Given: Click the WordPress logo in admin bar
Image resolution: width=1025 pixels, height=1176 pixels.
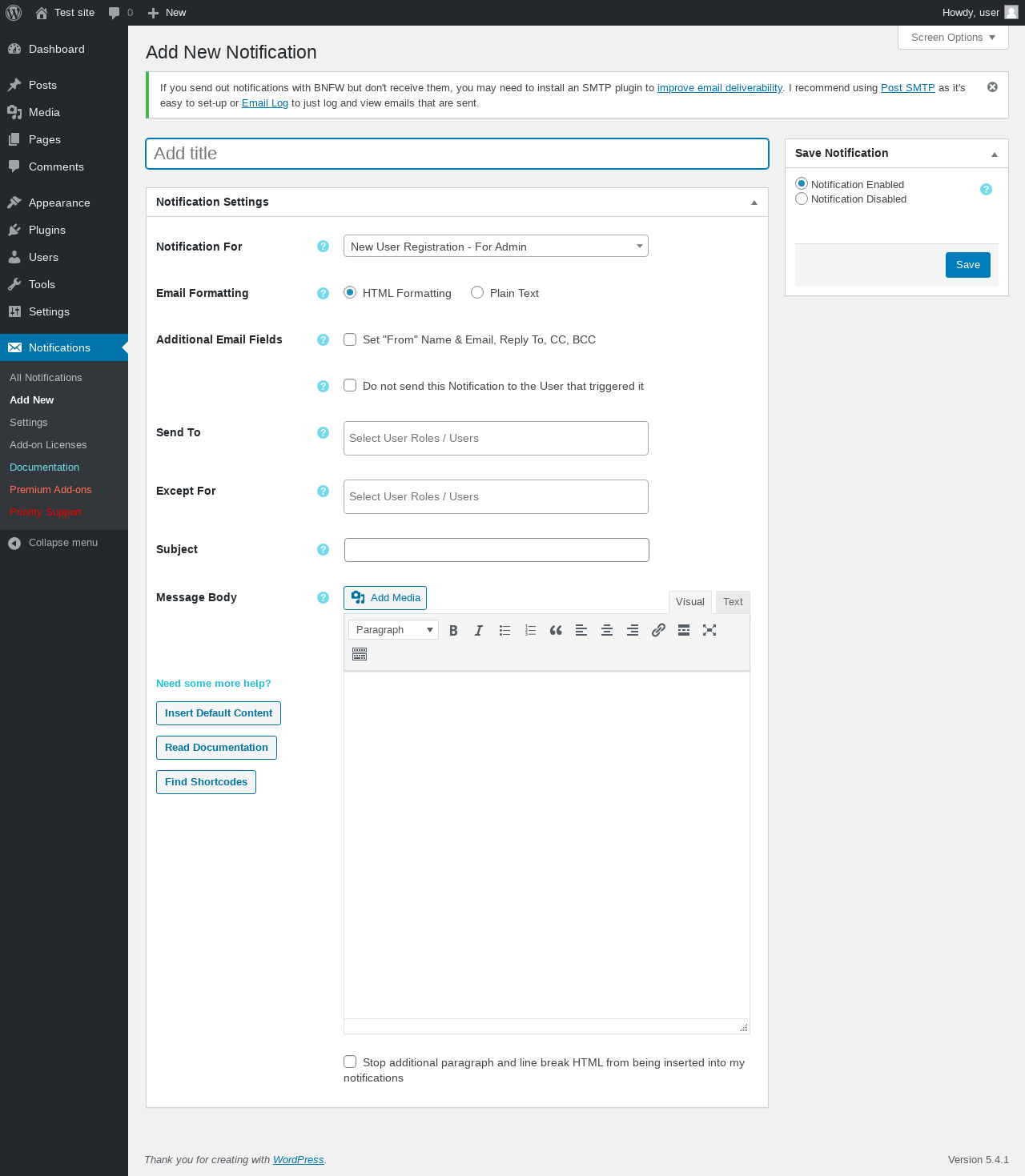Looking at the screenshot, I should tap(14, 13).
